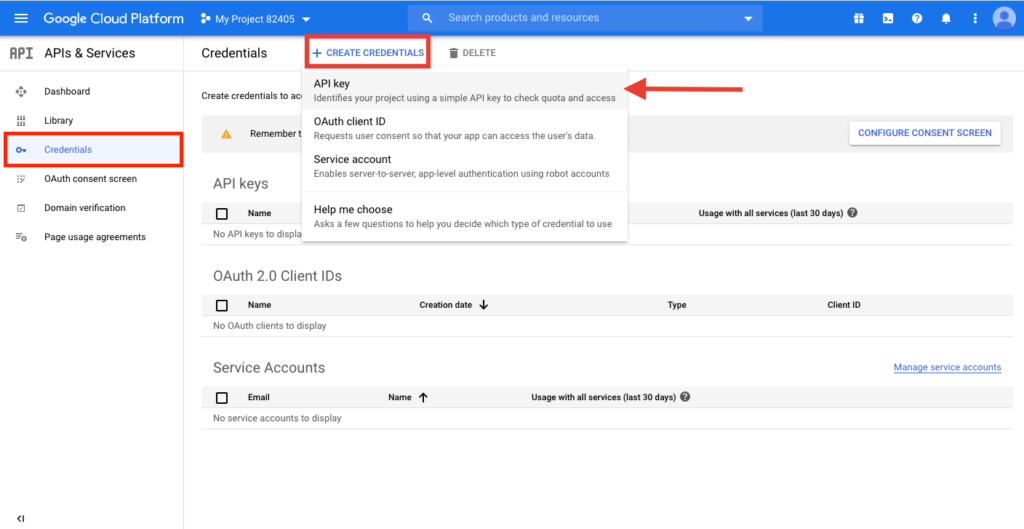
Task: Click the Email column header
Action: pyautogui.click(x=259, y=397)
